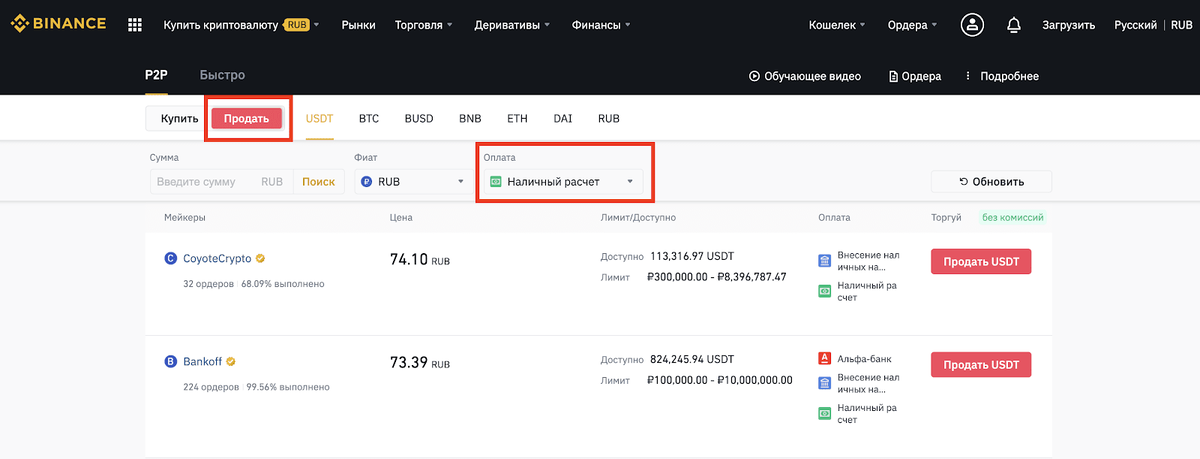Switch to the P2P tab
Viewport: 1200px width, 459px height.
(x=156, y=75)
